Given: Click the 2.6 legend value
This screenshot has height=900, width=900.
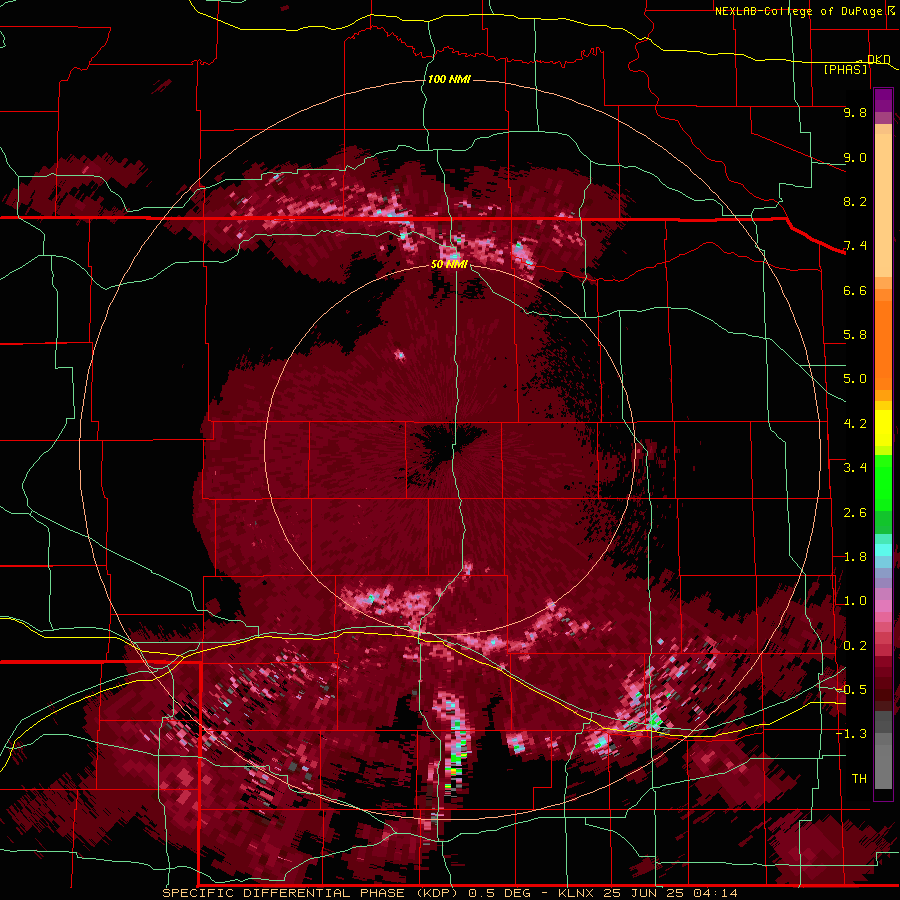Looking at the screenshot, I should tap(855, 513).
